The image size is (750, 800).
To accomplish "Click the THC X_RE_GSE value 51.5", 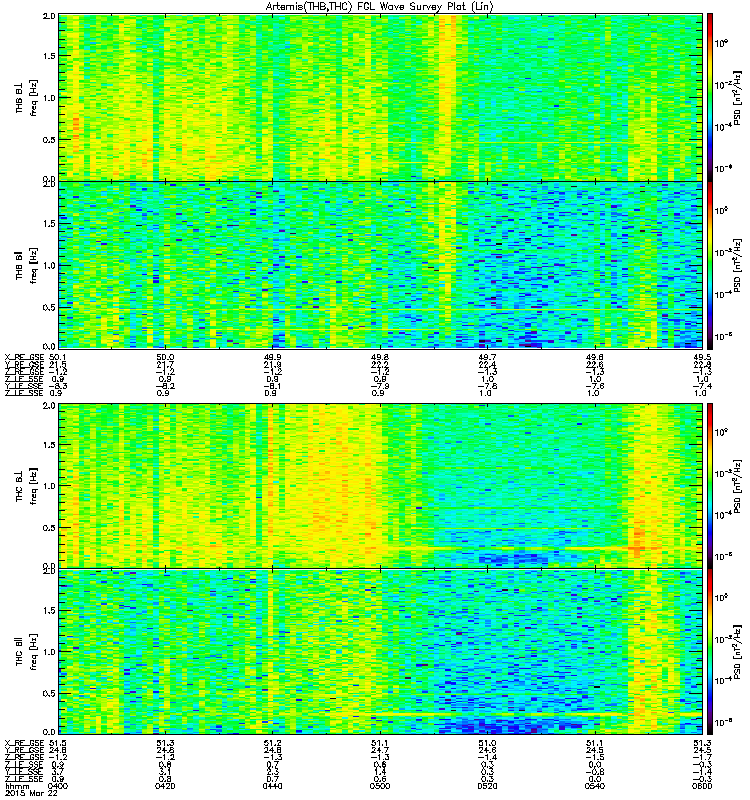I will (58, 743).
